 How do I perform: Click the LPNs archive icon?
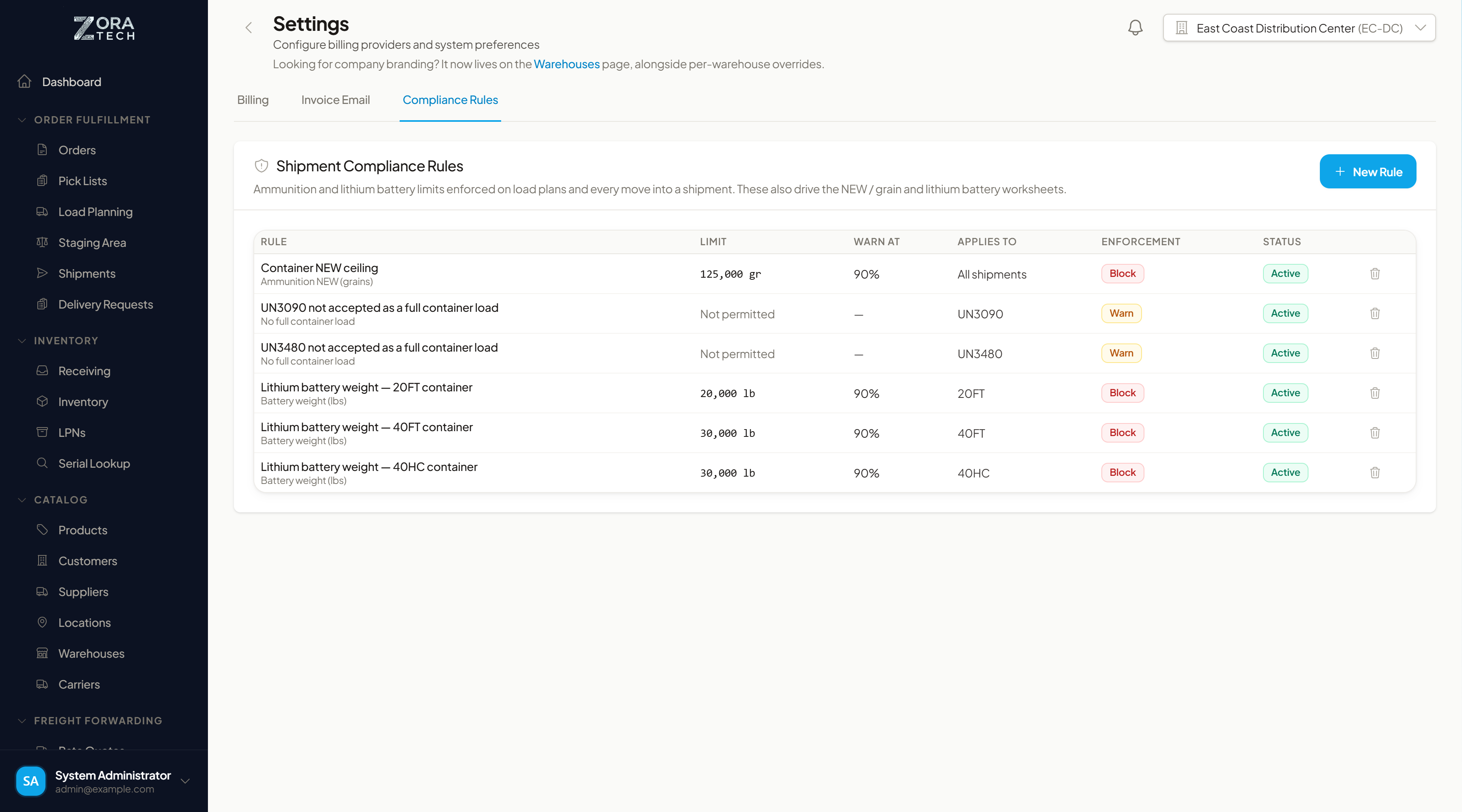tap(42, 432)
